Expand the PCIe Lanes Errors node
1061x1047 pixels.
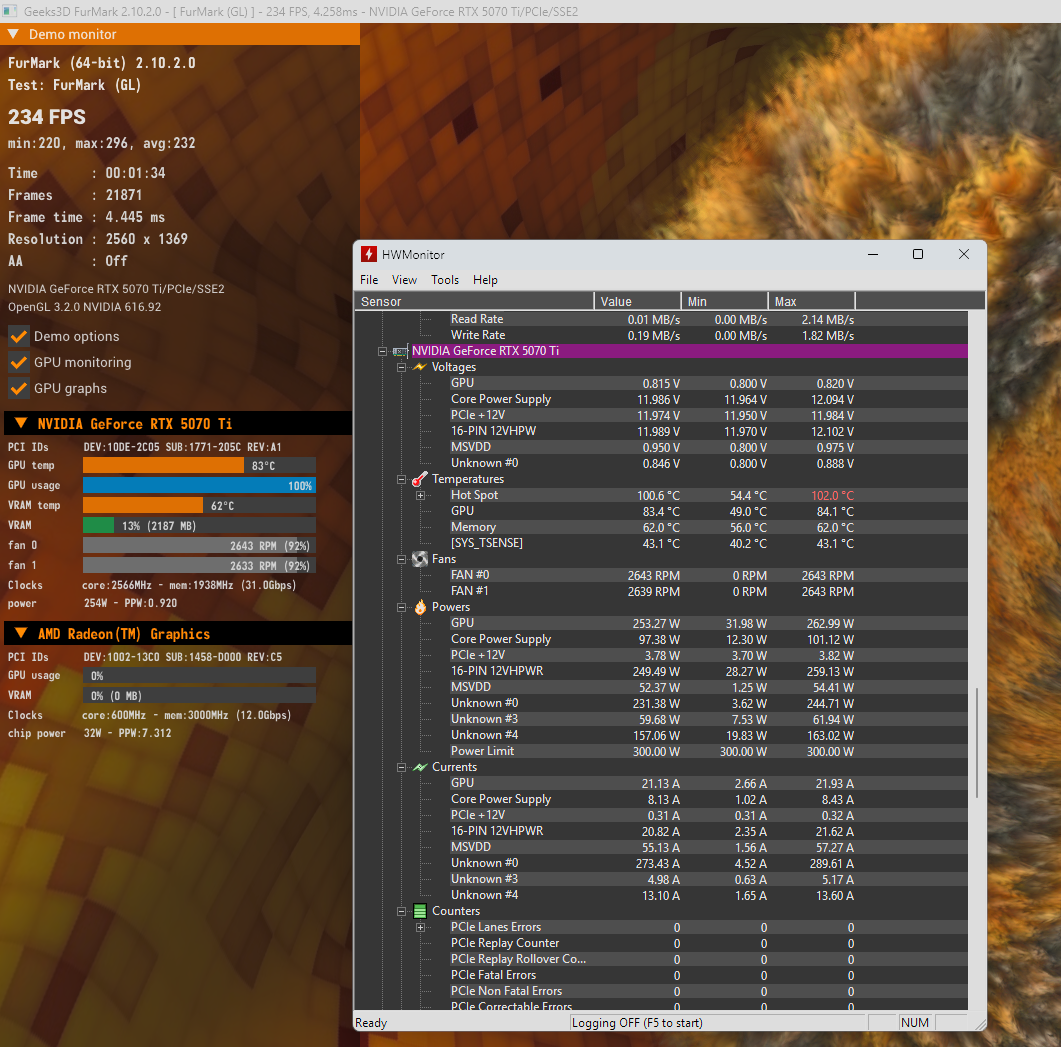click(x=420, y=927)
